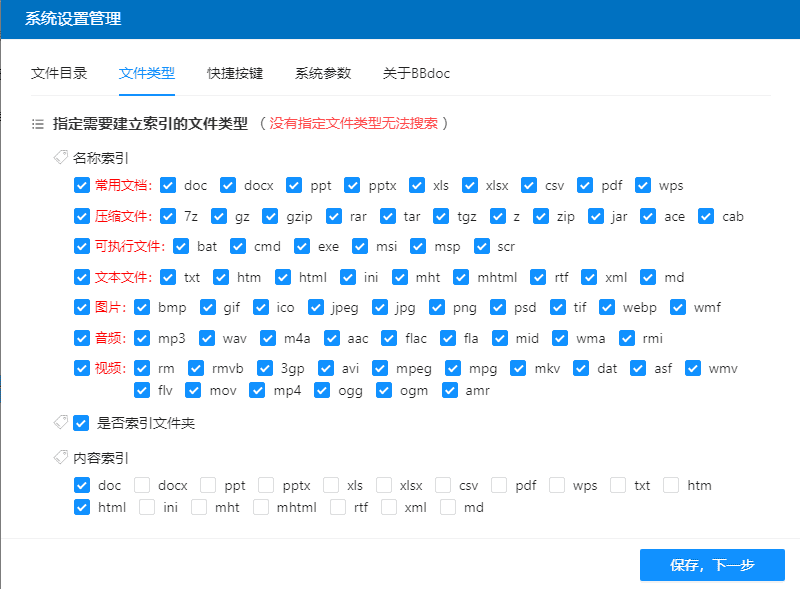
Task: Toggle the wmf checkbox
Action: [678, 307]
